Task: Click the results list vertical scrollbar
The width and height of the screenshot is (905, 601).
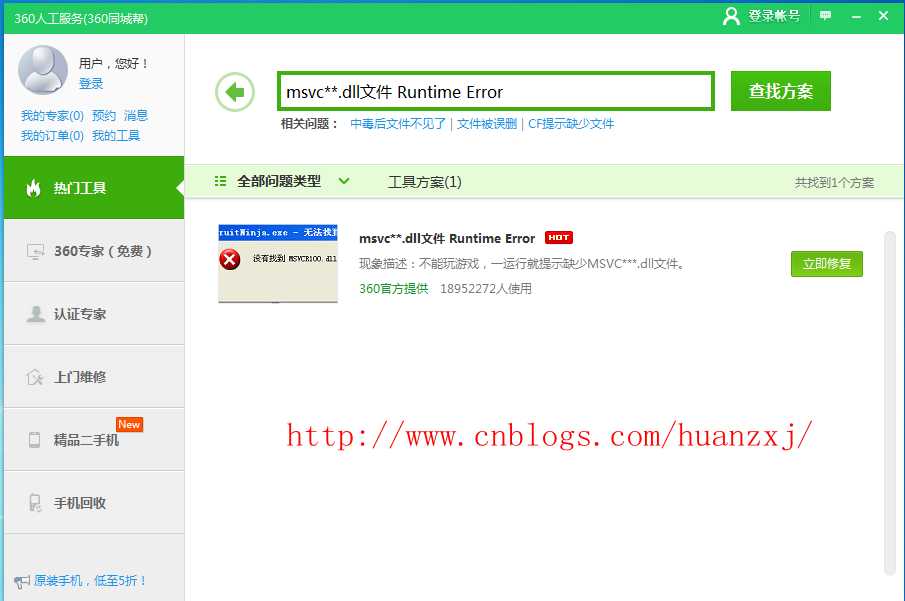Action: 889,402
